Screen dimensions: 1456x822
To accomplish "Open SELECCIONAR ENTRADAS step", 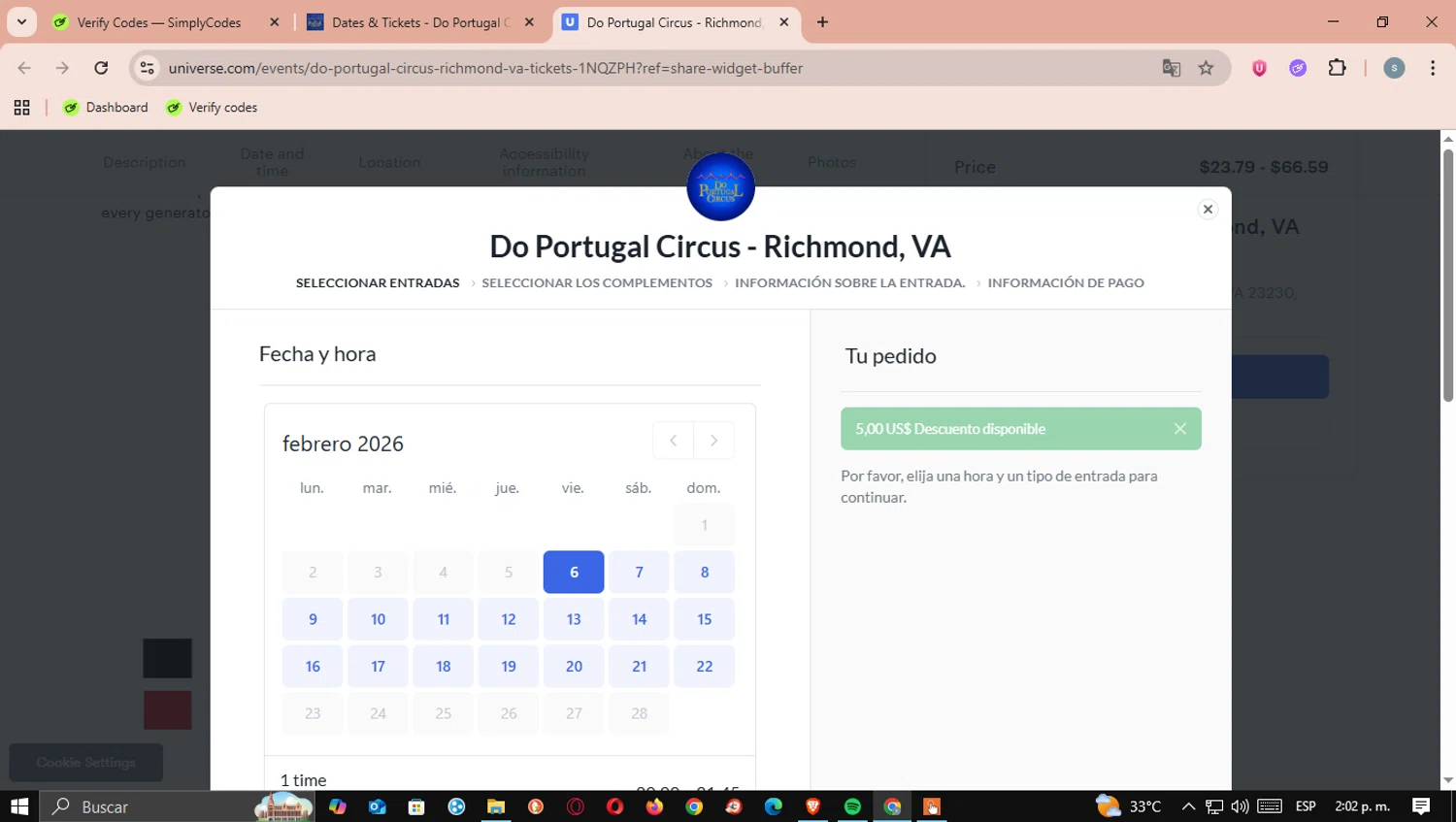I will point(378,283).
